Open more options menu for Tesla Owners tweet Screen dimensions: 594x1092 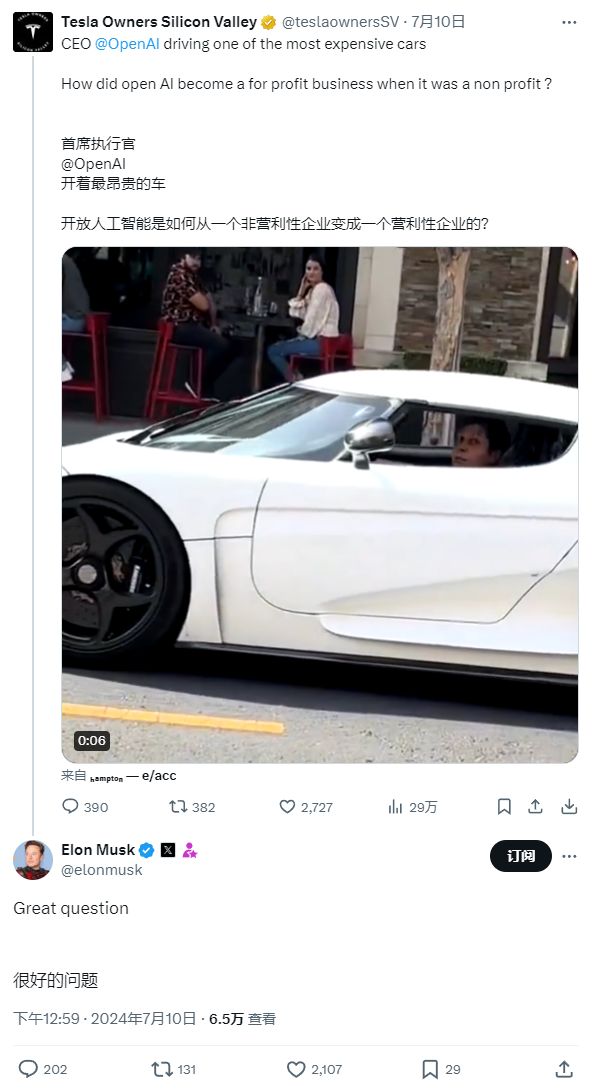pyautogui.click(x=569, y=22)
